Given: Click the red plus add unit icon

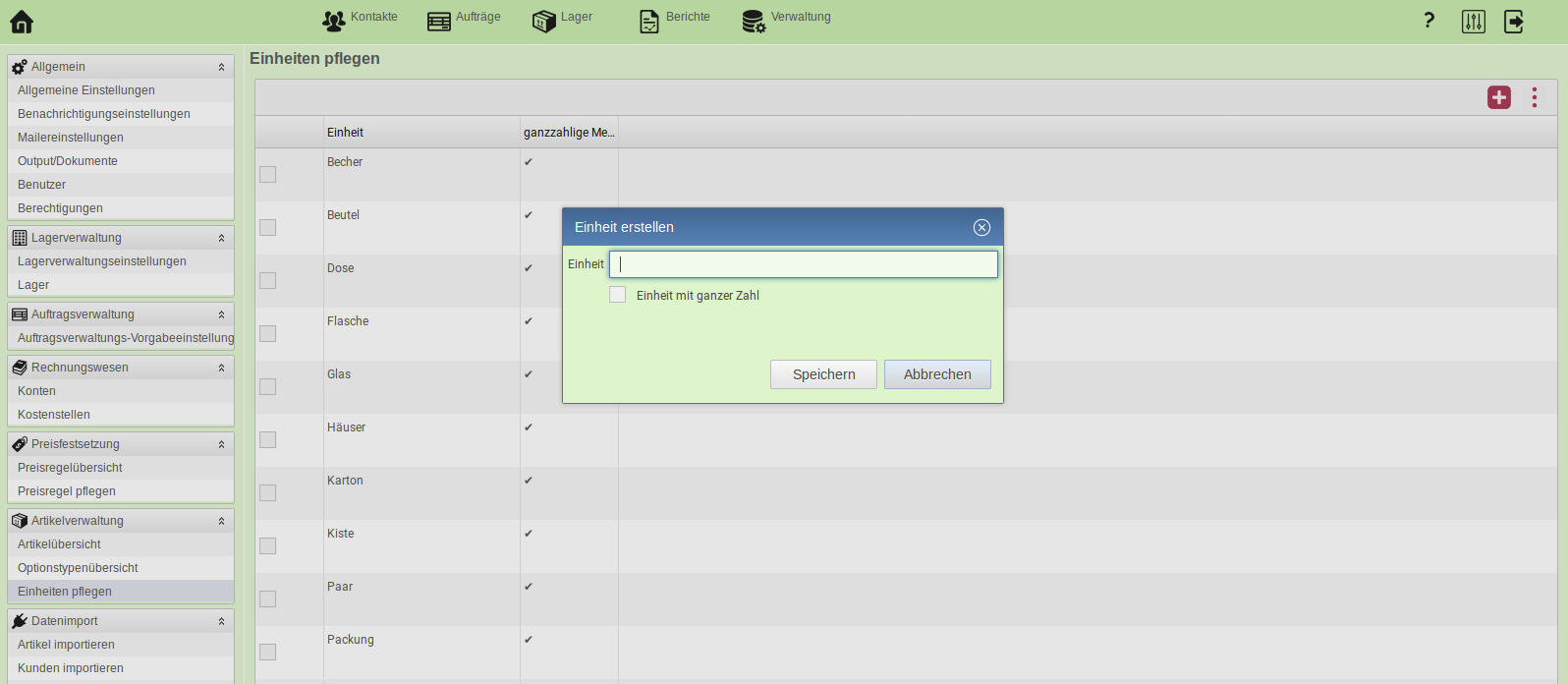Looking at the screenshot, I should [1498, 97].
